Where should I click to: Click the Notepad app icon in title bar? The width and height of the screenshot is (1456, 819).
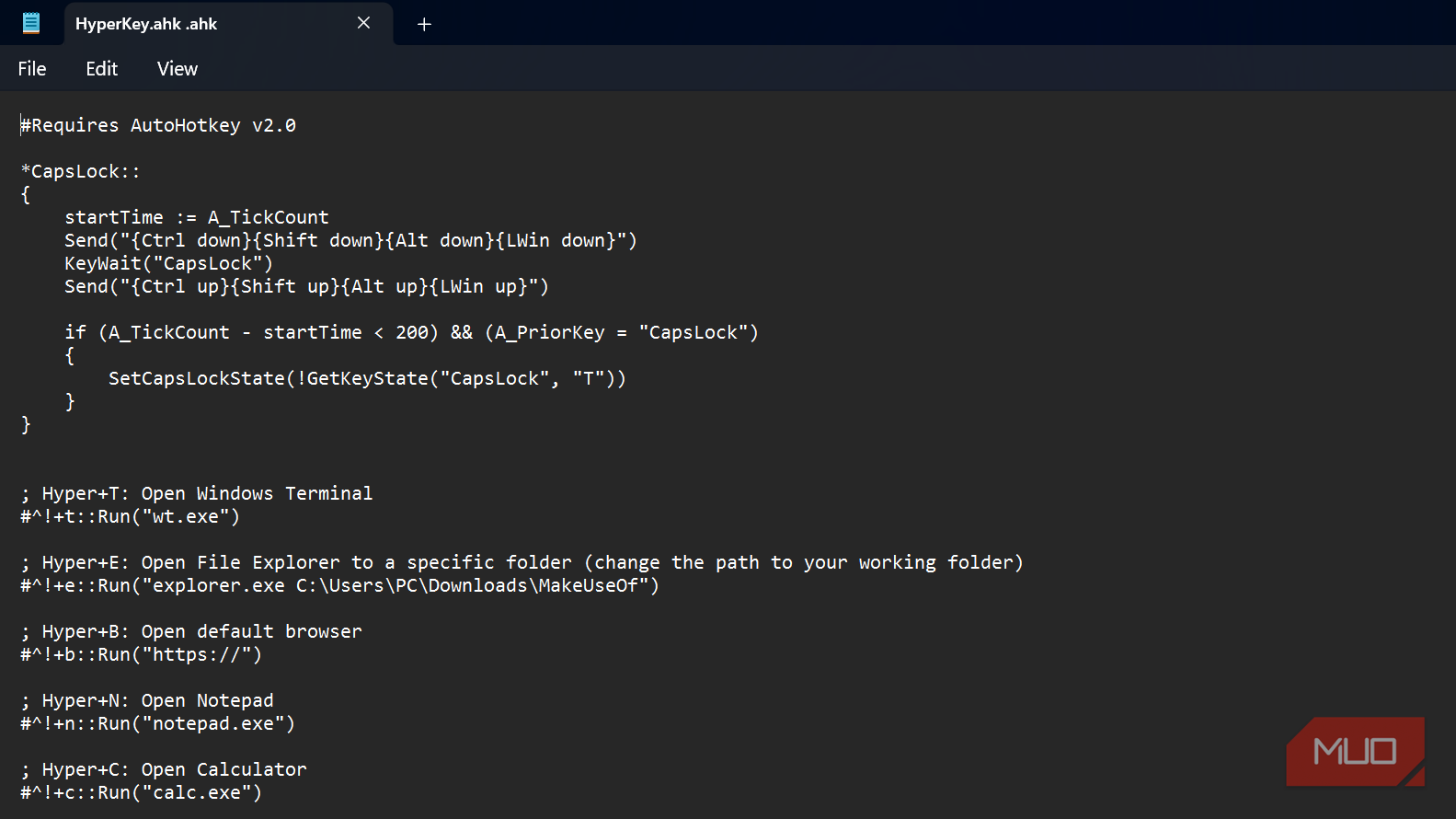point(31,23)
